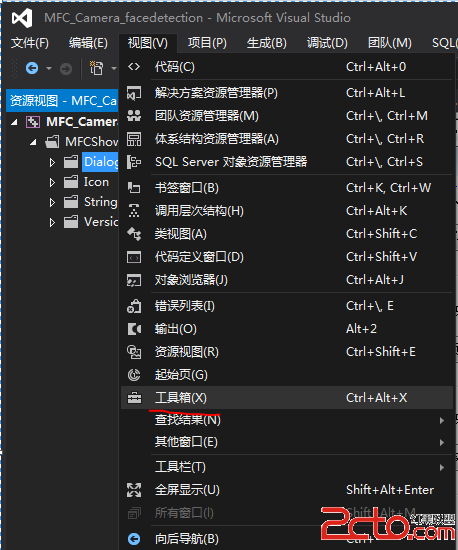Viewport: 458px width, 550px height.
Task: Select Full Screen 全屏显示(U) entry
Action: click(x=287, y=490)
